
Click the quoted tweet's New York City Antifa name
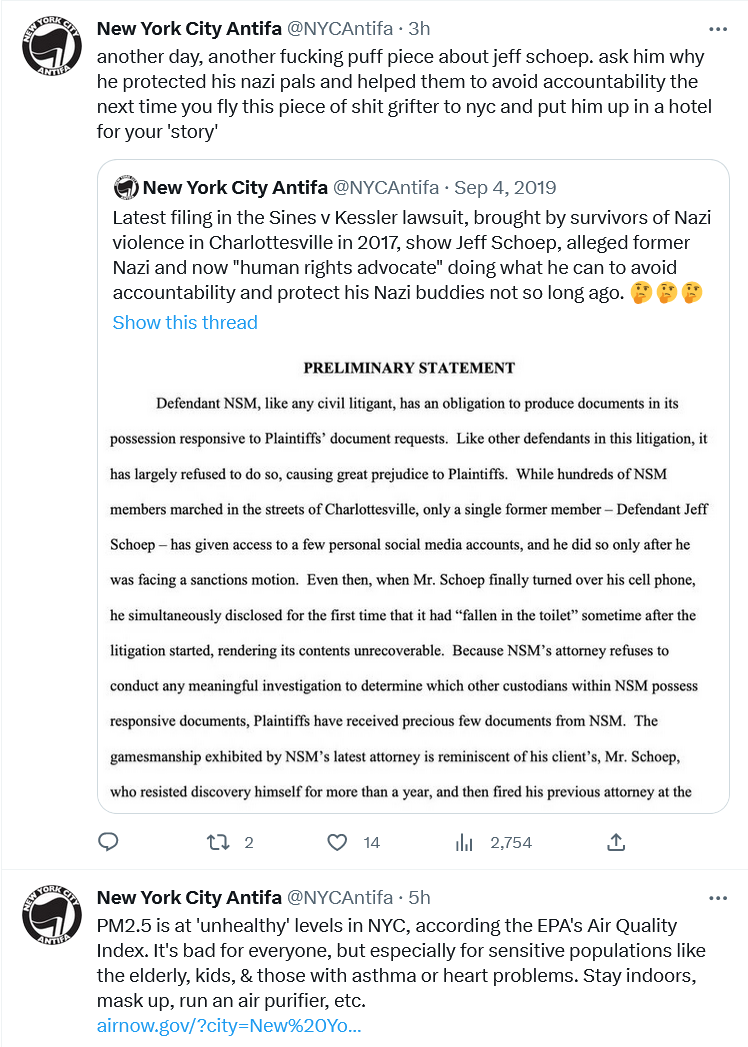coord(235,187)
